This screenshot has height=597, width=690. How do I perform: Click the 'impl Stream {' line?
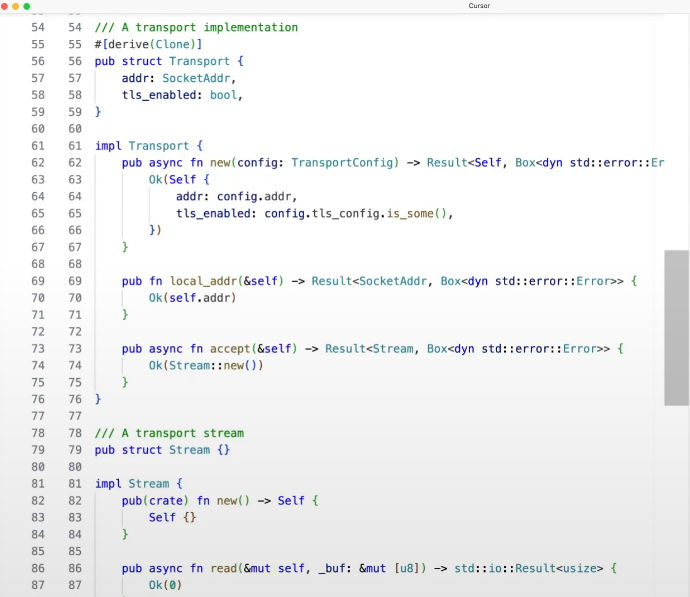[139, 484]
